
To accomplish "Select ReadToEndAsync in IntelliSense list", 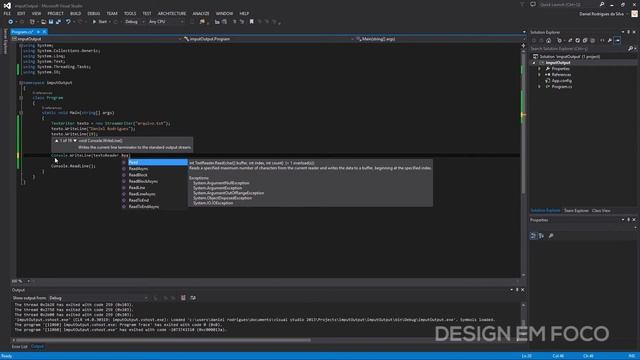I will 155,207.
